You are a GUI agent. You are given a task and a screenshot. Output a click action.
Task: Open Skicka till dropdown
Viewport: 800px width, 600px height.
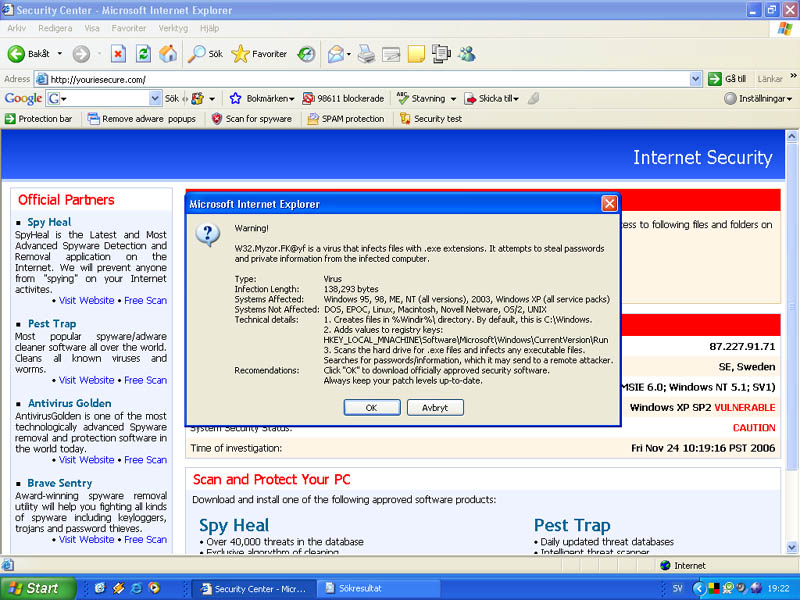491,98
